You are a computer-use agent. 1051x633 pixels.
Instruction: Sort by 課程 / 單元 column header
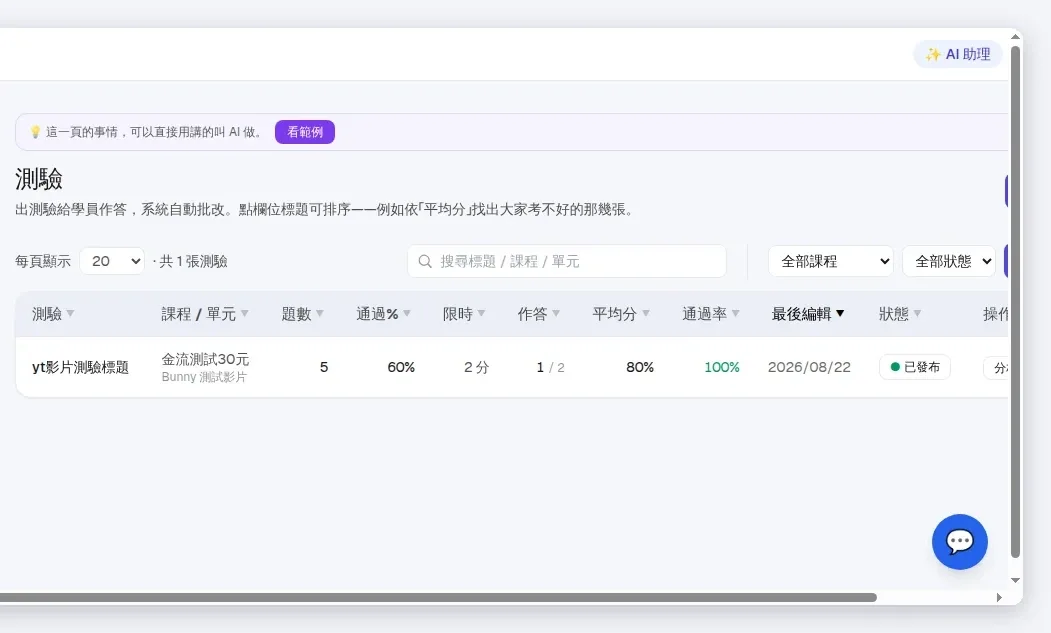(x=204, y=314)
